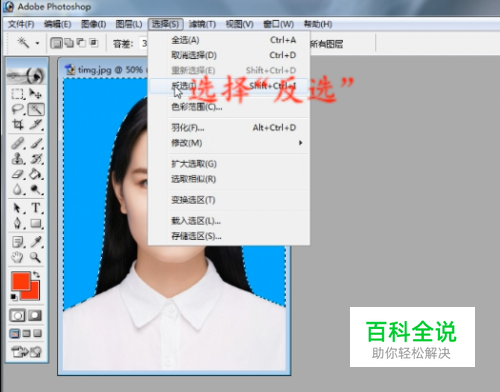Select the Eyedropper tool
The height and width of the screenshot is (392, 500).
pyautogui.click(x=36, y=242)
